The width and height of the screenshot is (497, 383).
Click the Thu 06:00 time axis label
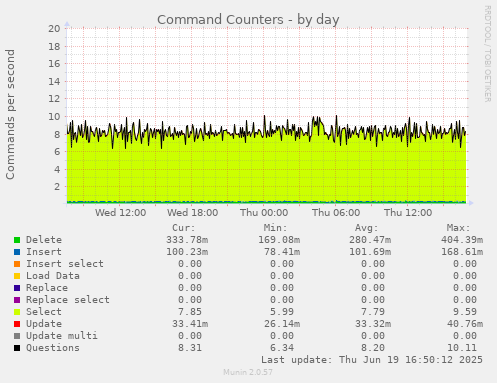tap(336, 213)
